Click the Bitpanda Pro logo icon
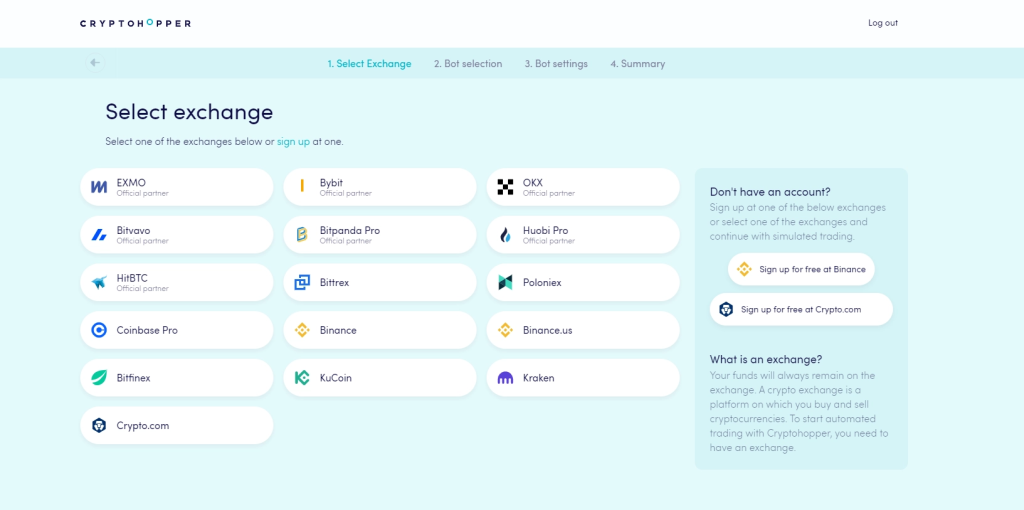1024x510 pixels. (x=302, y=234)
